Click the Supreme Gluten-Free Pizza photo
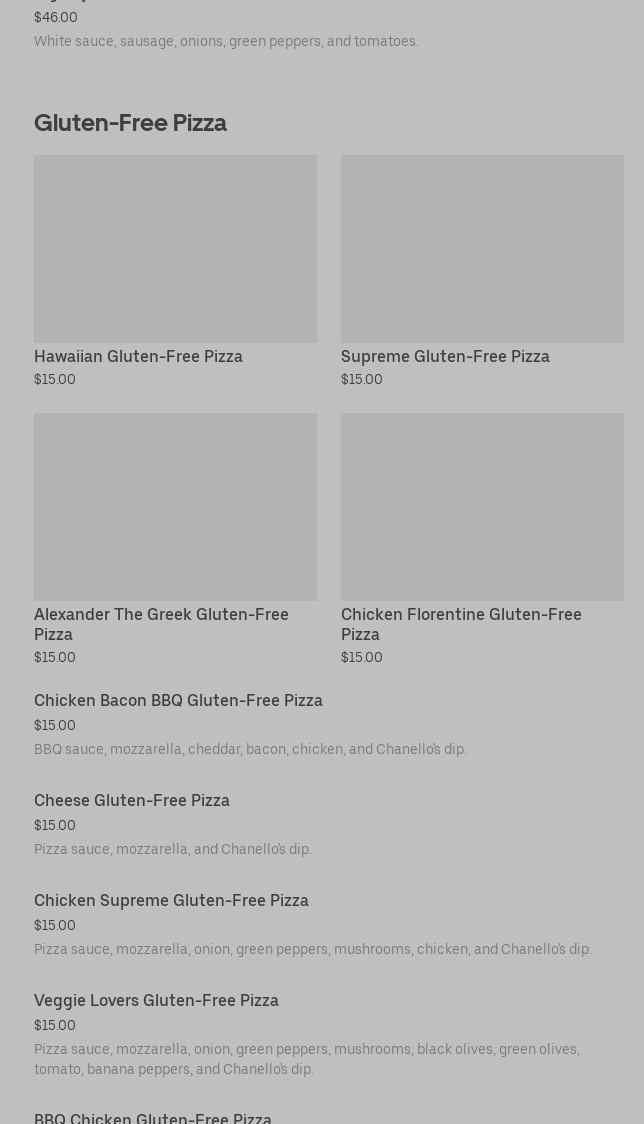Viewport: 644px width, 1124px height. click(x=482, y=249)
